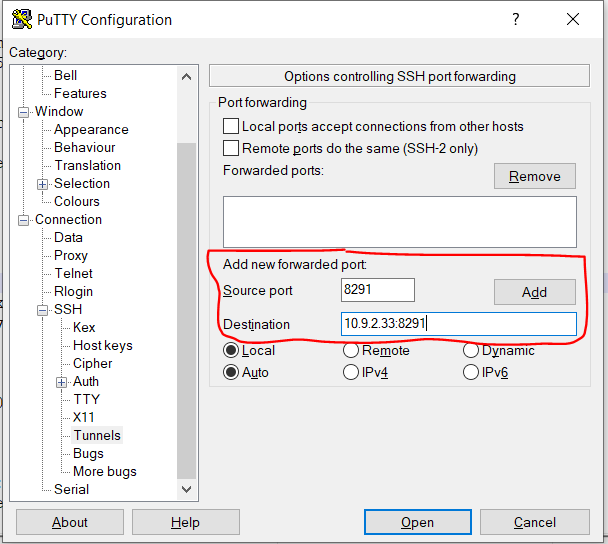Open the Cipher settings
The height and width of the screenshot is (544, 608).
tap(92, 363)
